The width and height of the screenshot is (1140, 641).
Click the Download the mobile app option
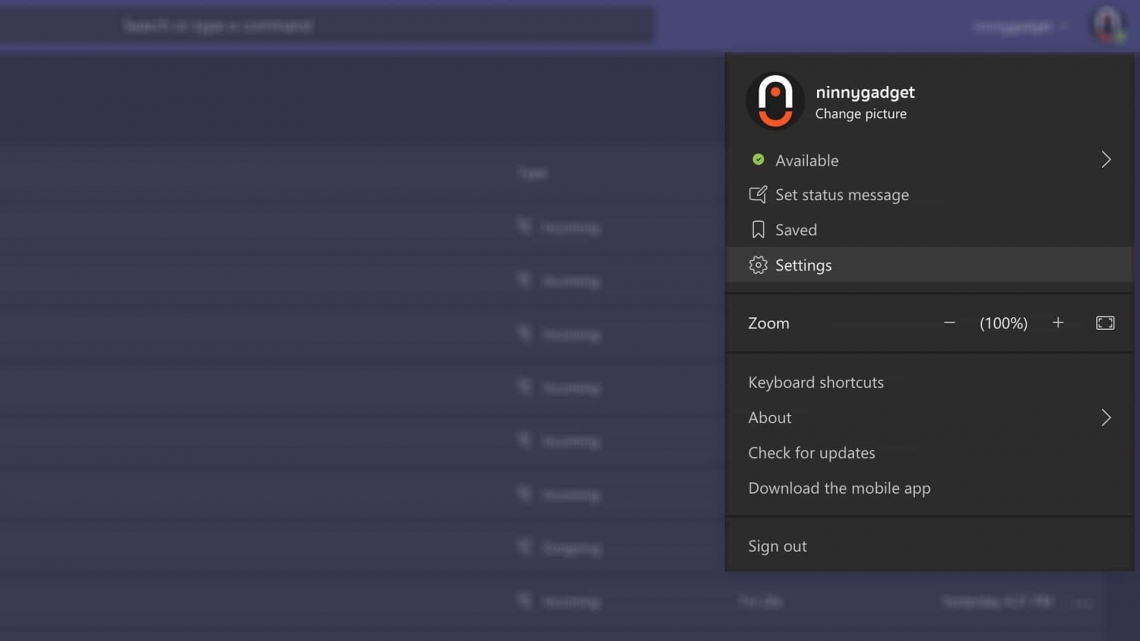tap(840, 488)
